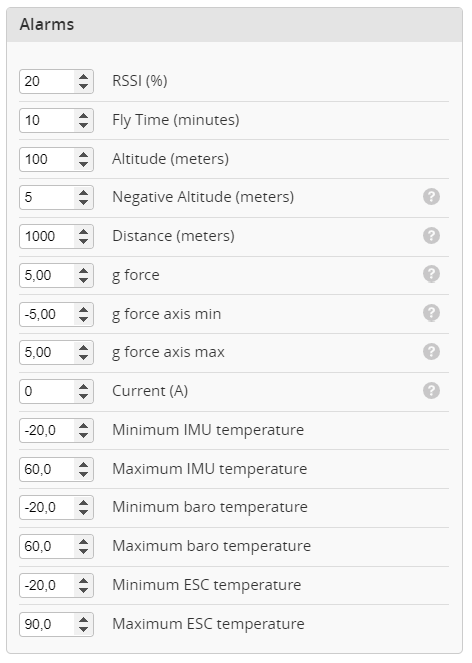Viewport: 472px width, 663px height.
Task: Raise the Current (A) alarm stepper
Action: 84,387
